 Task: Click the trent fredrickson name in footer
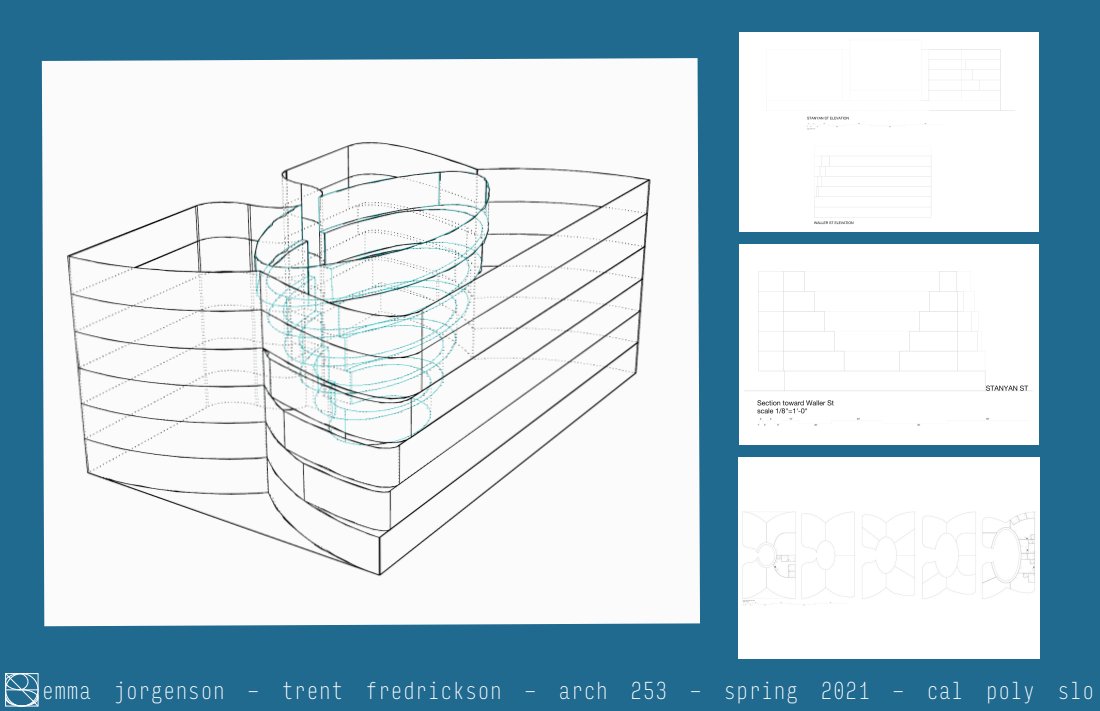392,691
